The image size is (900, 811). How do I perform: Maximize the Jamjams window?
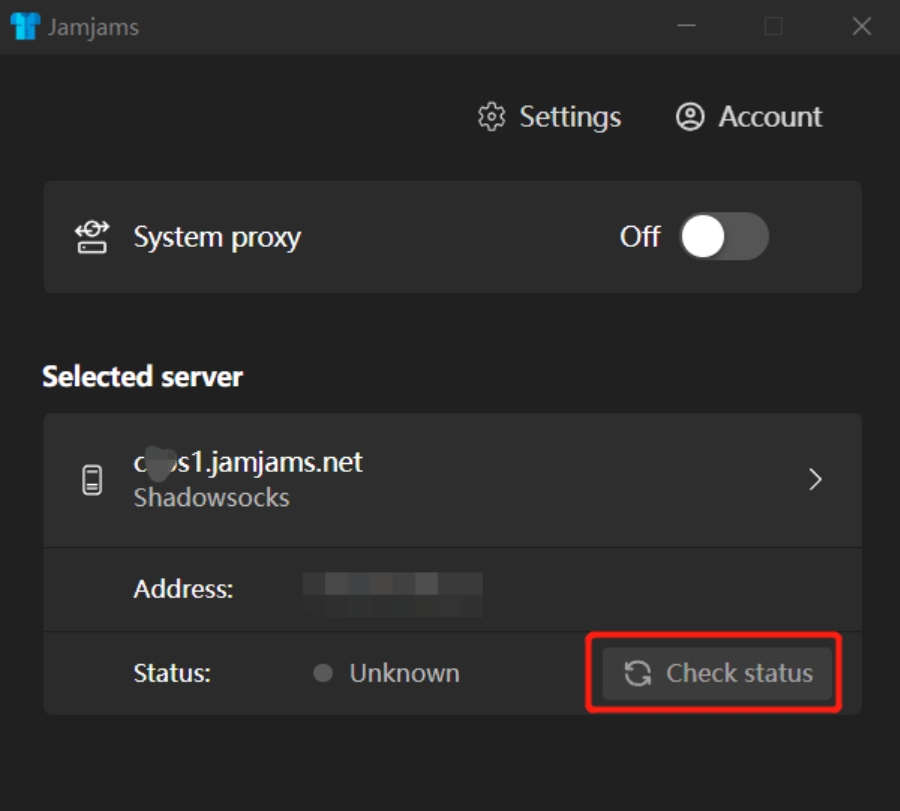coord(773,26)
